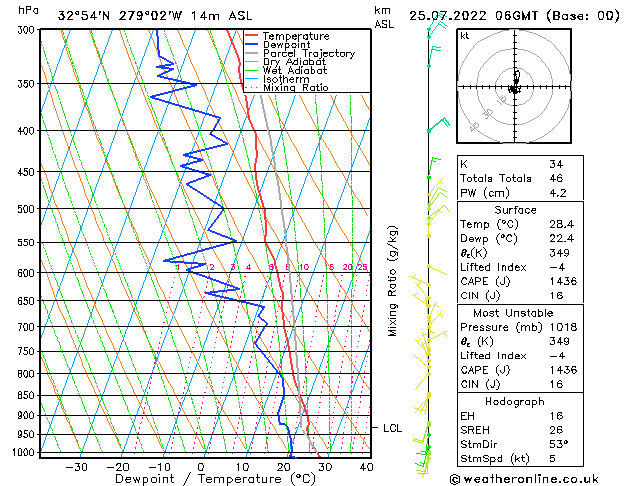629x486 pixels.
Task: Click the 'StmSpd (kt)' label
Action: tap(495, 459)
